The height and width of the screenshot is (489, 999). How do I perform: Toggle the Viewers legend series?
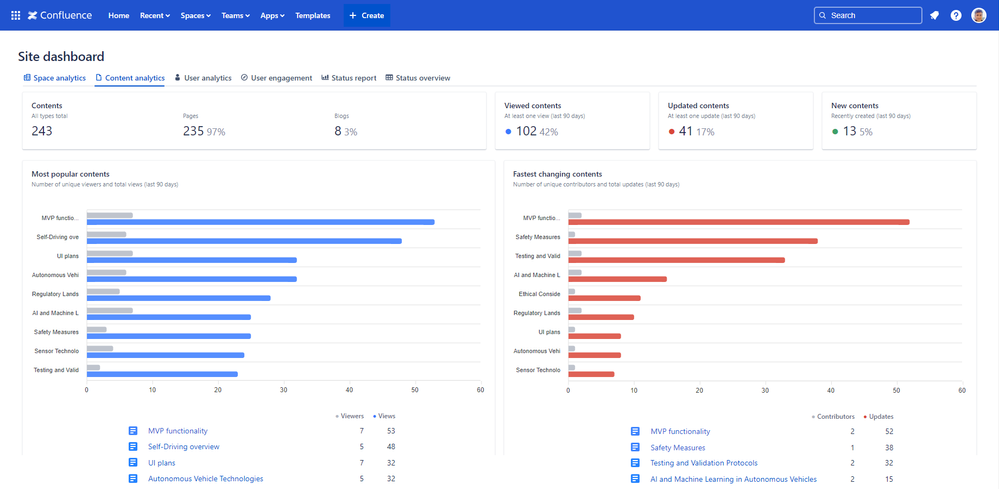[x=350, y=416]
